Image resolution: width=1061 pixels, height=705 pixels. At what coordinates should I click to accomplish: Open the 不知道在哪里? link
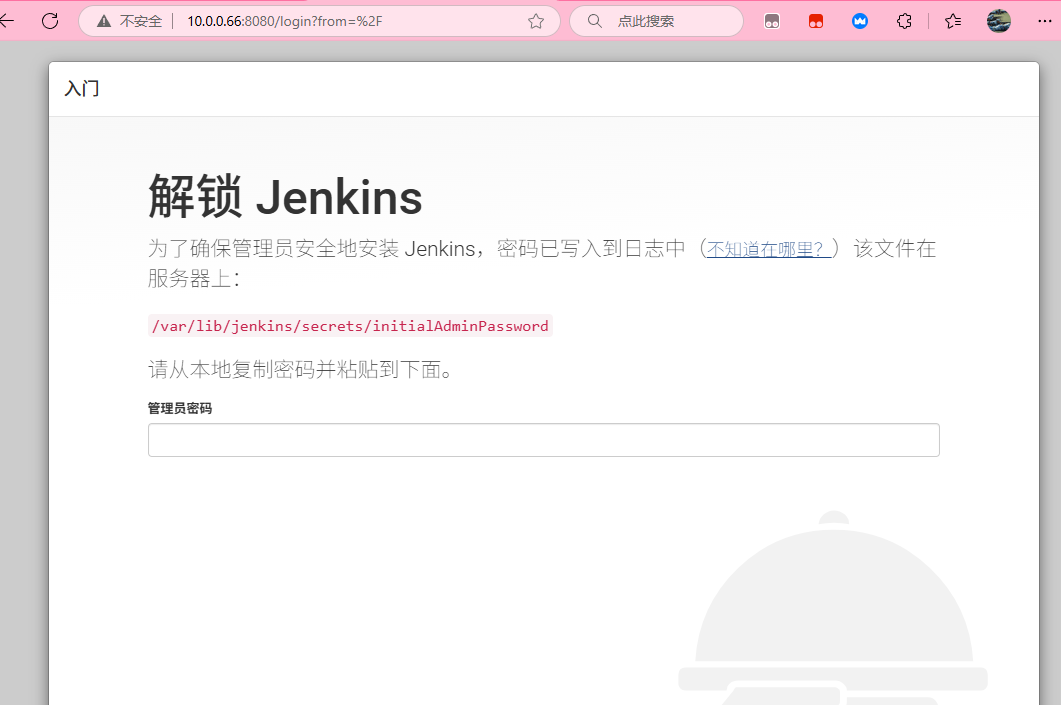pyautogui.click(x=769, y=249)
